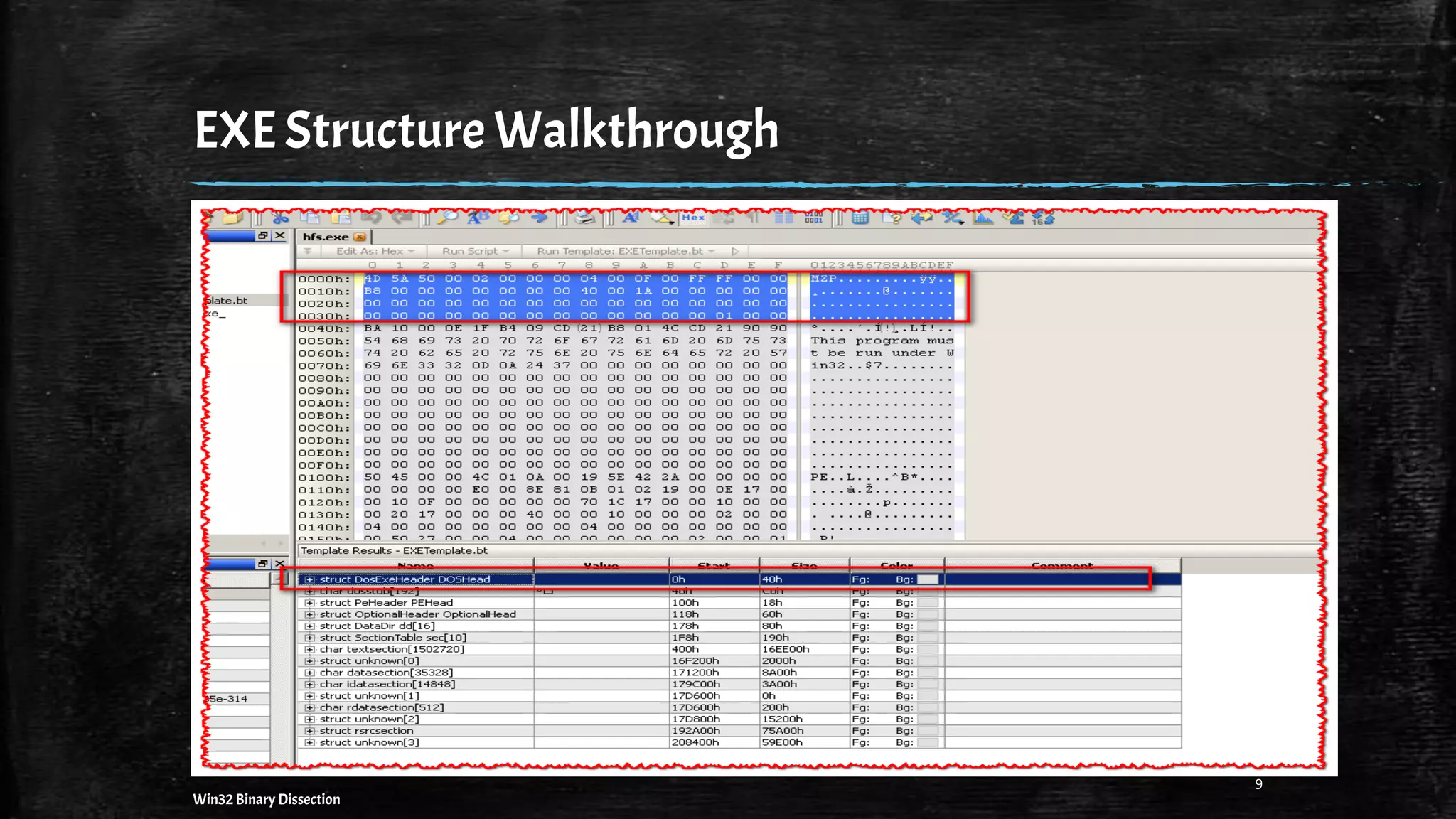1456x819 pixels.
Task: Open the Edit As: Hex dropdown
Action: 375,251
